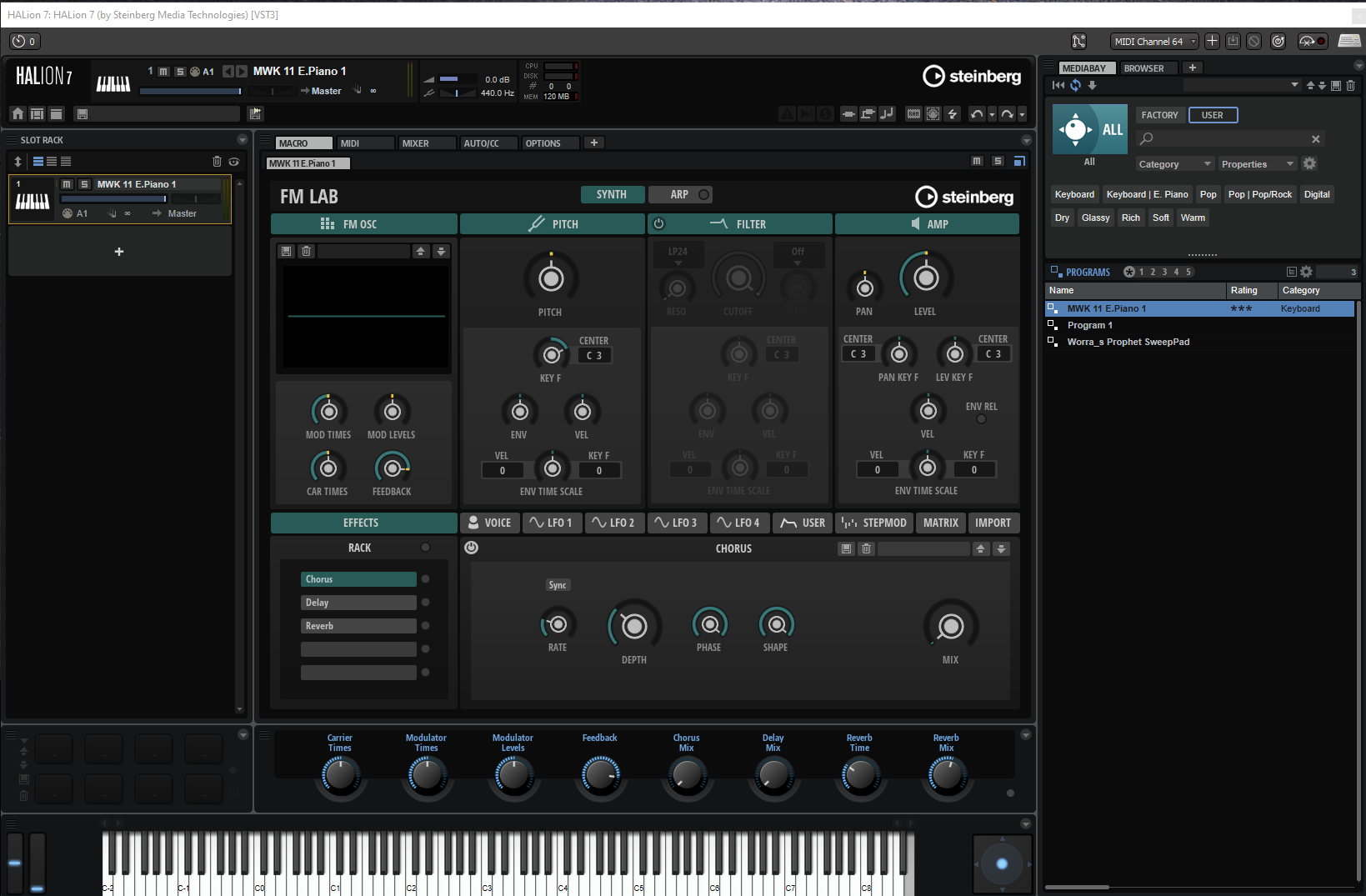The image size is (1366, 896).
Task: Click the FM OSC preset save icon
Action: coord(287,251)
